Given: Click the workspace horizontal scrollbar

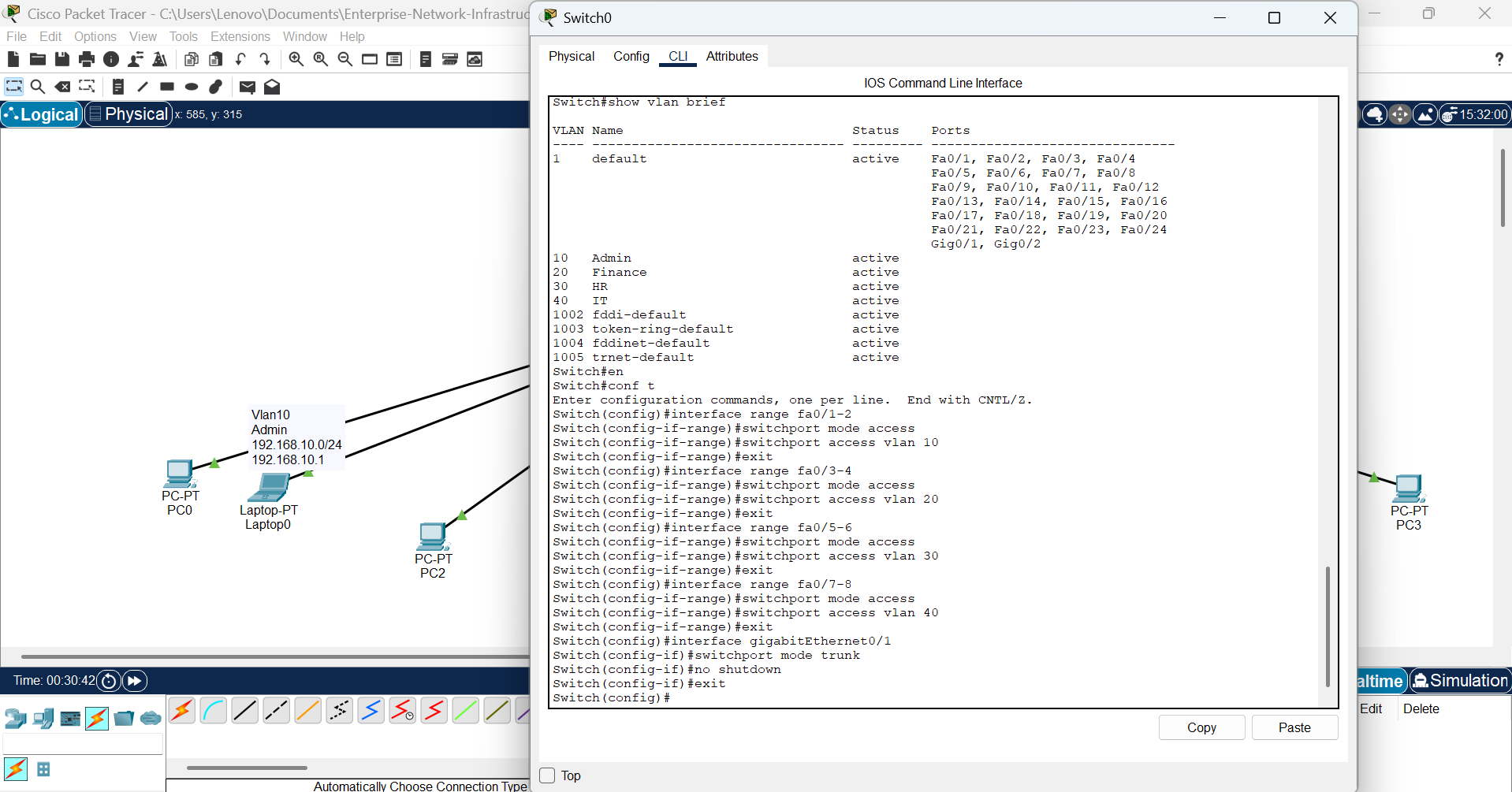Looking at the screenshot, I should [x=274, y=656].
